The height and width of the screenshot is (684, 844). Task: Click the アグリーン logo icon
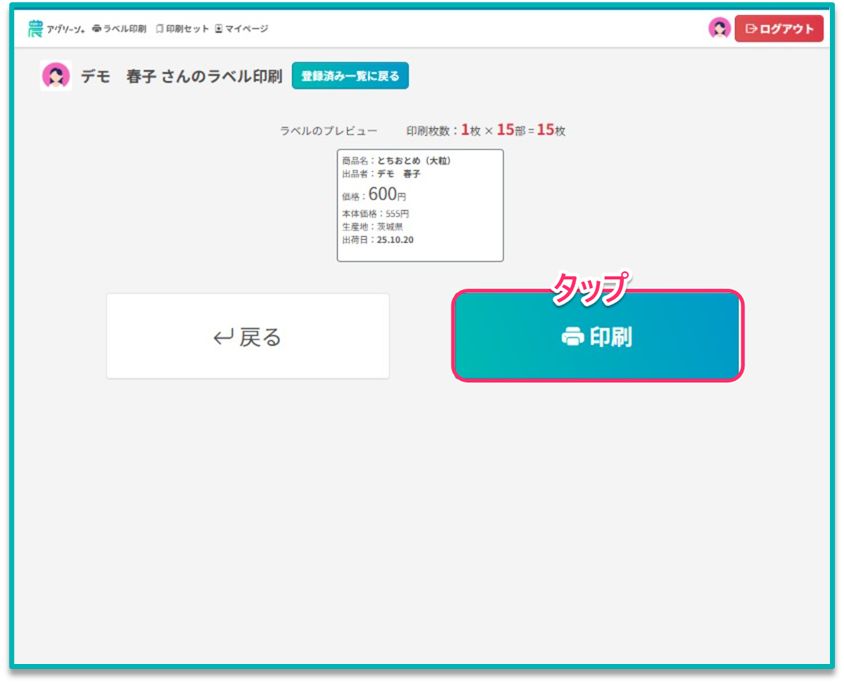tap(35, 29)
